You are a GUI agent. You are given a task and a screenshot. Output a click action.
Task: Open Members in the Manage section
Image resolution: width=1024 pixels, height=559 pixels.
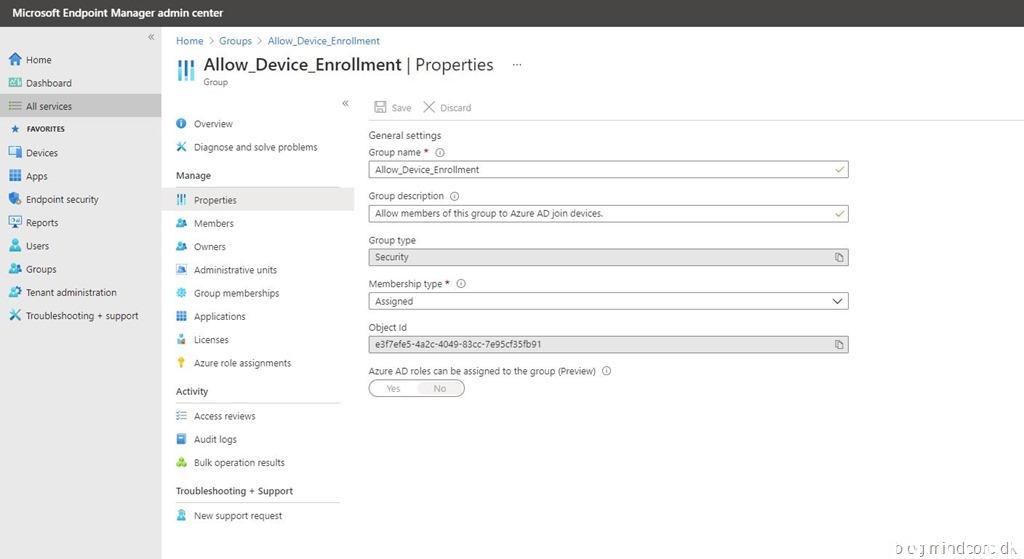tap(213, 223)
